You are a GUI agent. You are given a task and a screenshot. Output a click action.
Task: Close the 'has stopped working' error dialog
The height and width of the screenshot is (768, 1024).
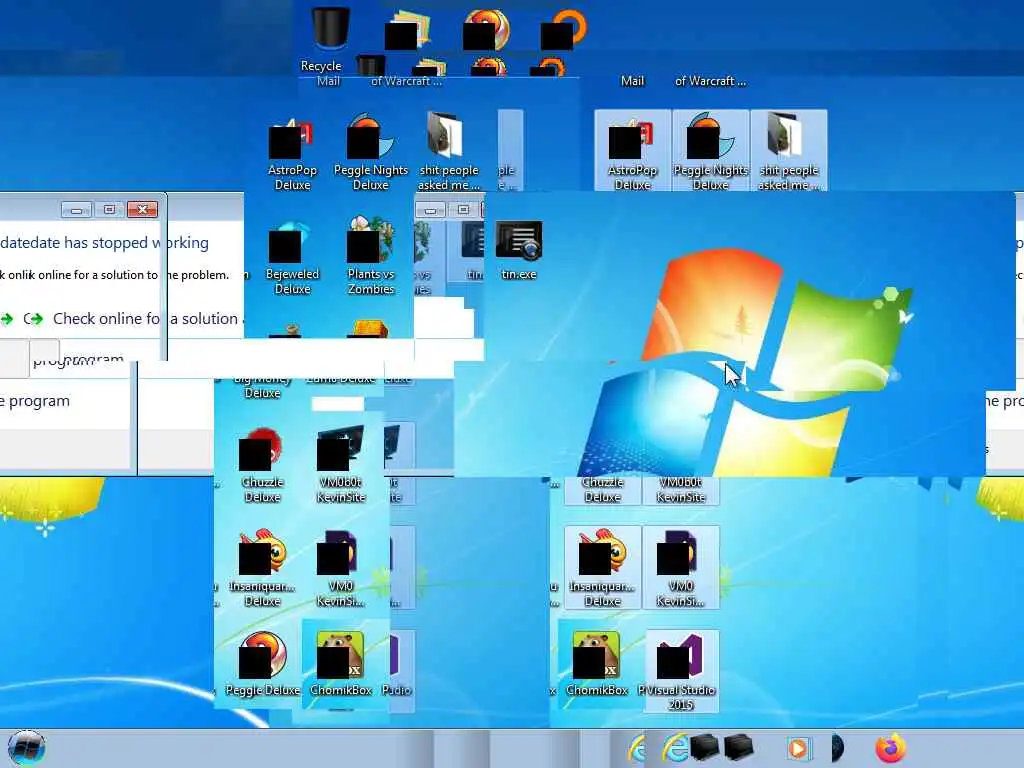[x=142, y=209]
